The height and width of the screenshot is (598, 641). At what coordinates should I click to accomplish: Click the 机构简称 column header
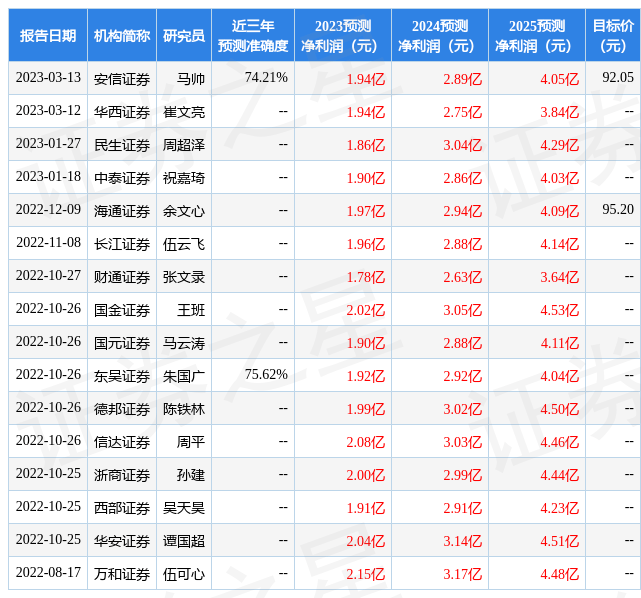coord(122,36)
